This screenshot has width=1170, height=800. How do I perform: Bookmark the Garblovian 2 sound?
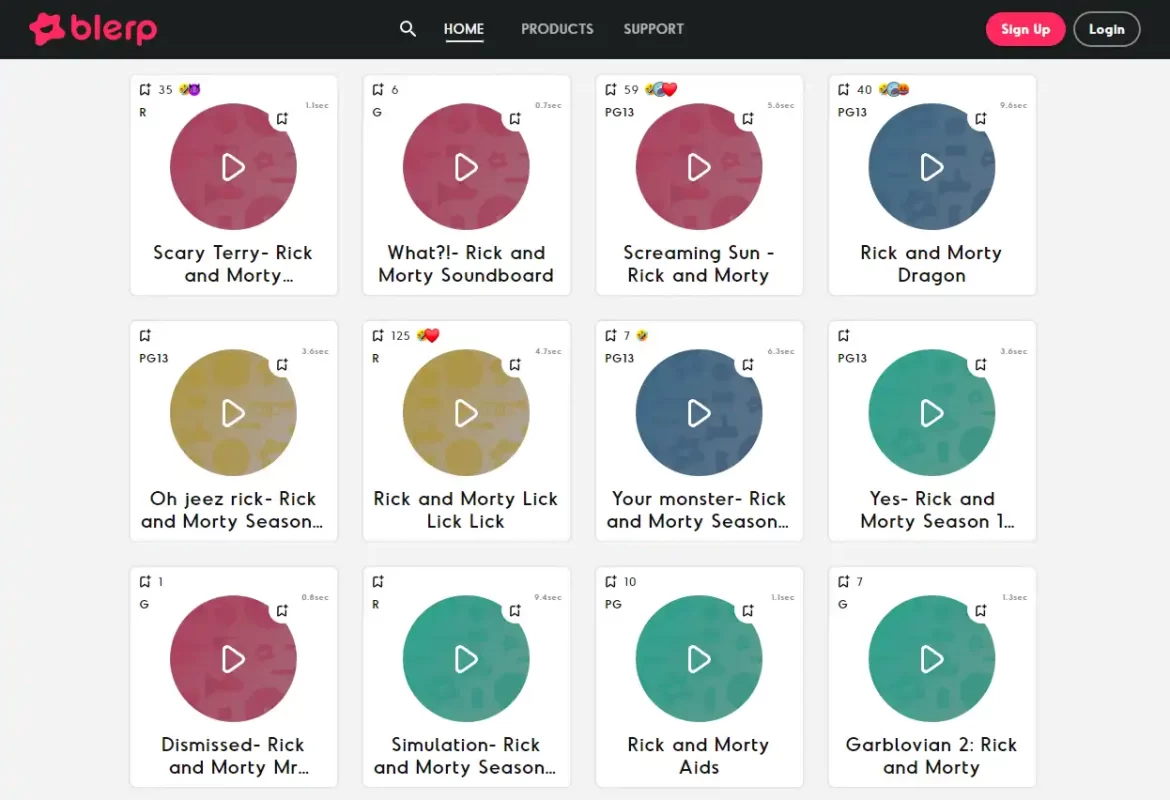(x=981, y=611)
